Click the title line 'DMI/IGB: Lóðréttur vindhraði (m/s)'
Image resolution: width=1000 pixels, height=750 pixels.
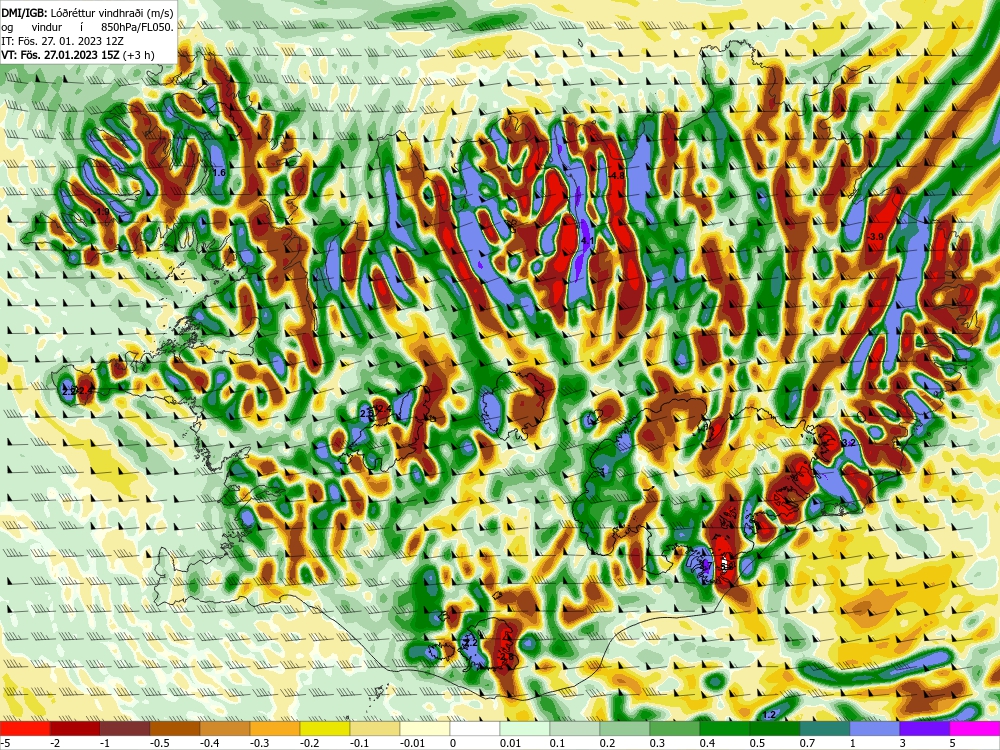click(87, 12)
